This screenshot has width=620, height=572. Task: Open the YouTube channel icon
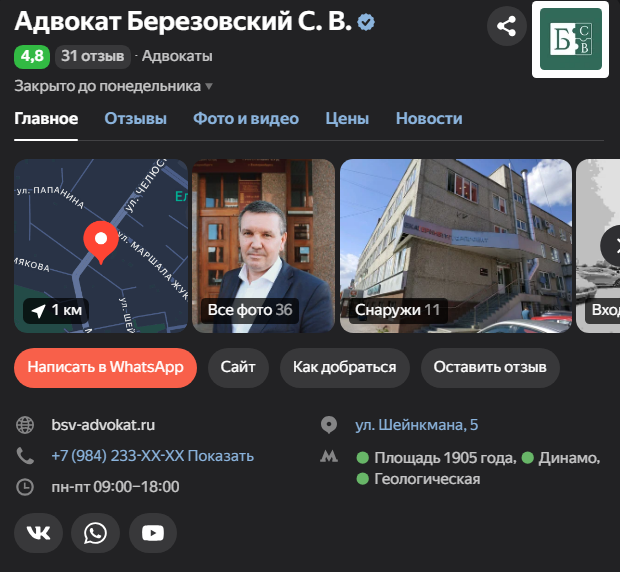coord(153,533)
